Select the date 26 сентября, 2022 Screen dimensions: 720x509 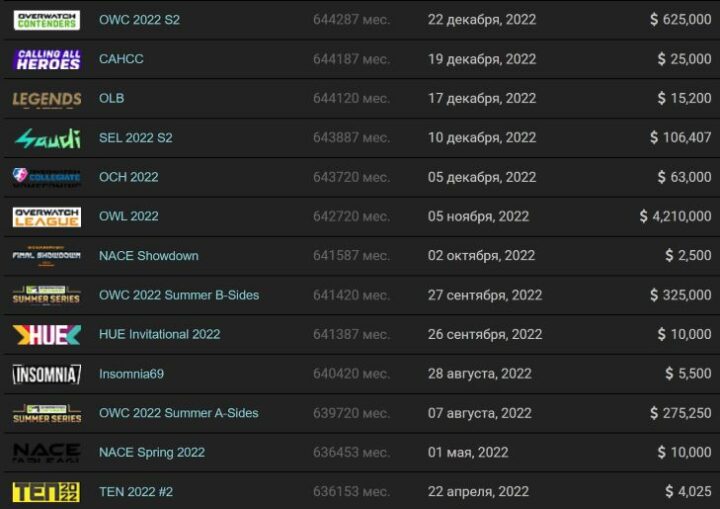(485, 334)
